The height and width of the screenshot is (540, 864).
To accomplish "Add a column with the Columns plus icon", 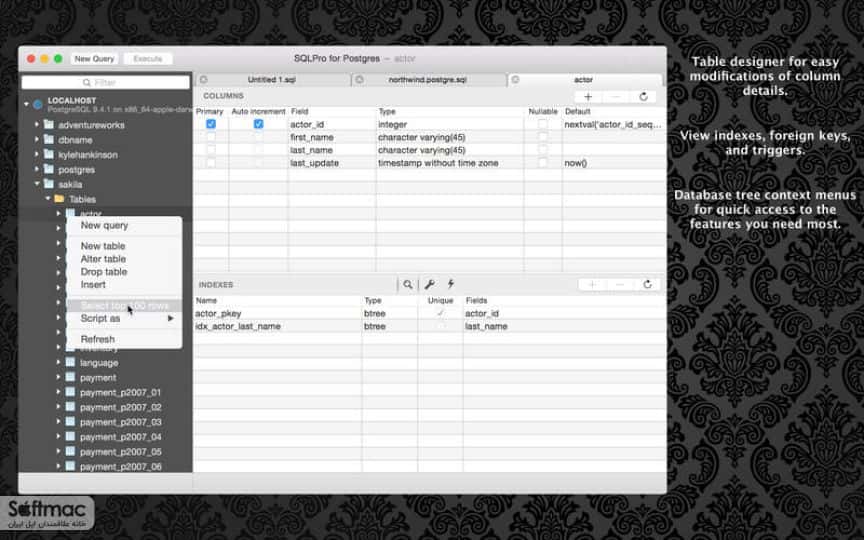I will pyautogui.click(x=588, y=97).
